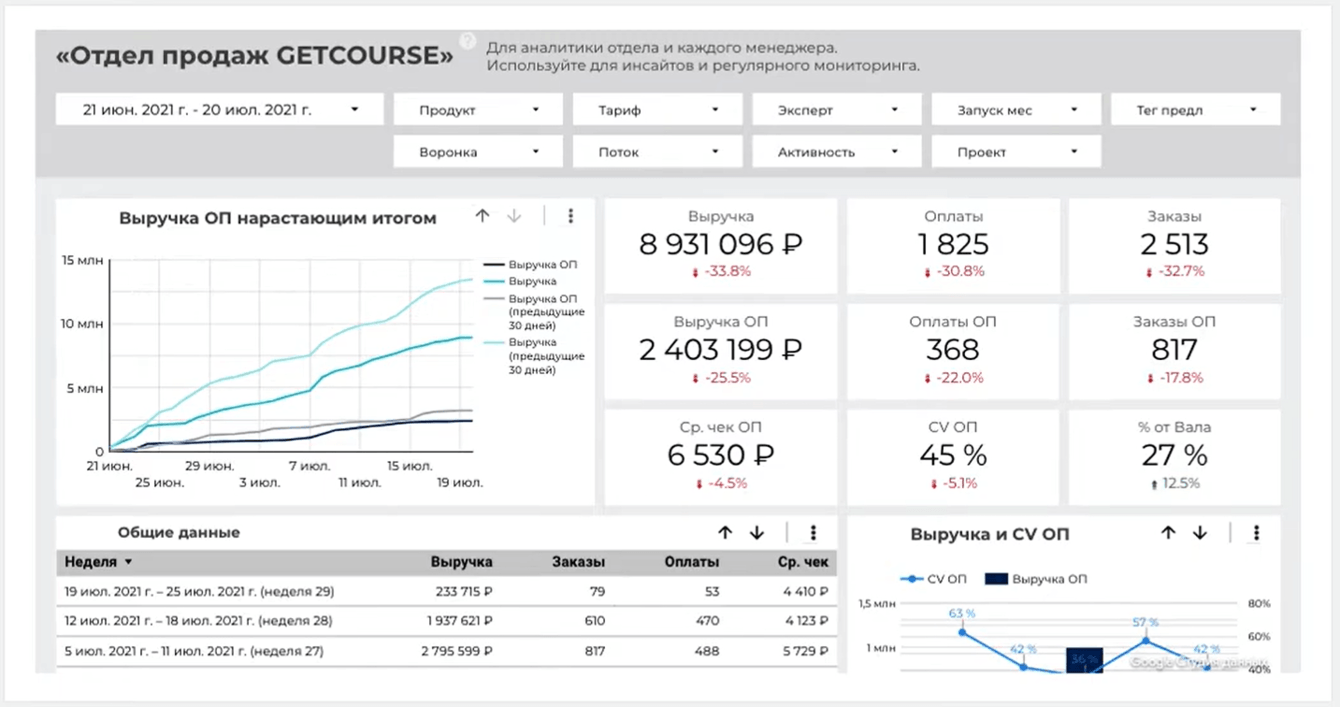Select row 19 июл. – 25 июл. (неделя 29)
Screen dimensions: 1340x707
[447, 591]
